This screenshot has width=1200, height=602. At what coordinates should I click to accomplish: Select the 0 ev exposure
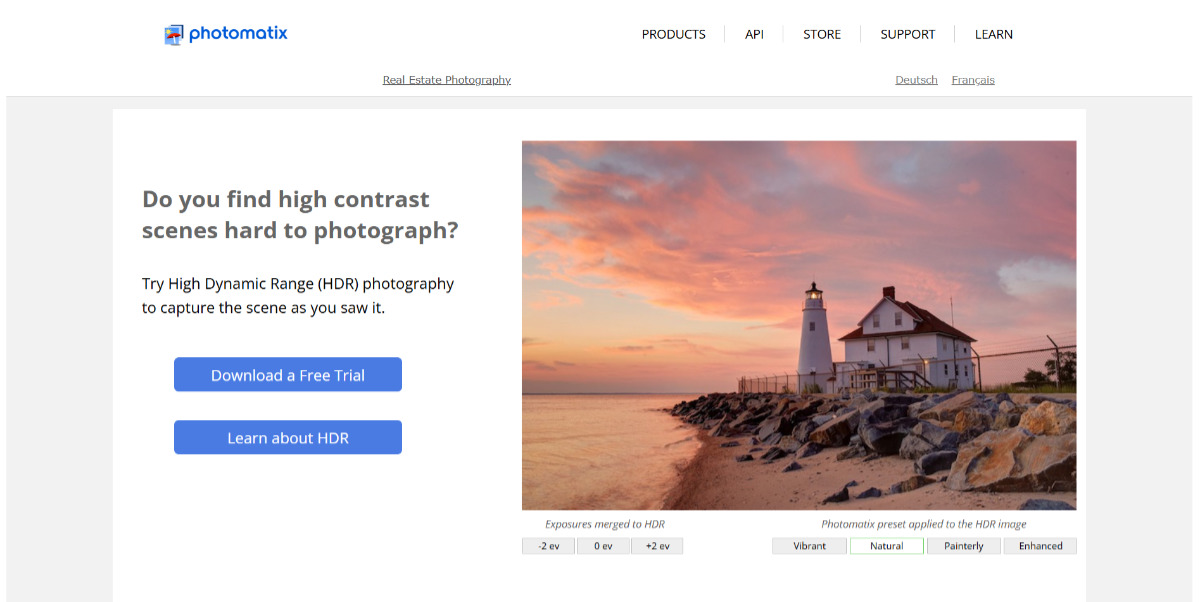(603, 546)
